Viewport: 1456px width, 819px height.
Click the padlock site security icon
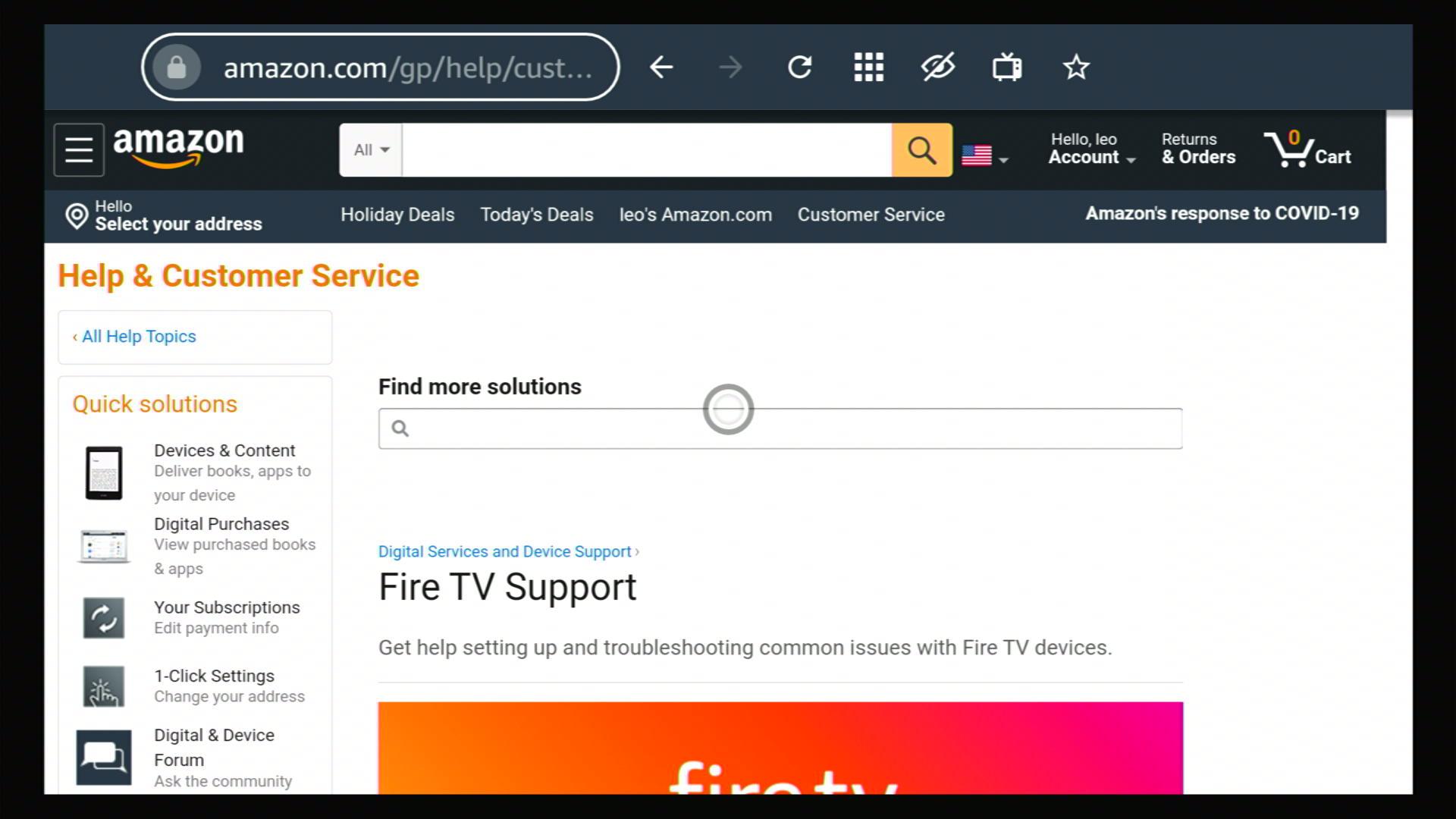177,67
